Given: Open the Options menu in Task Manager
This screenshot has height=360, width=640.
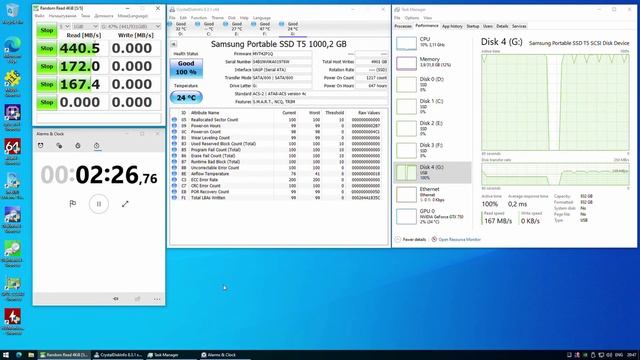Looking at the screenshot, I should coord(412,18).
